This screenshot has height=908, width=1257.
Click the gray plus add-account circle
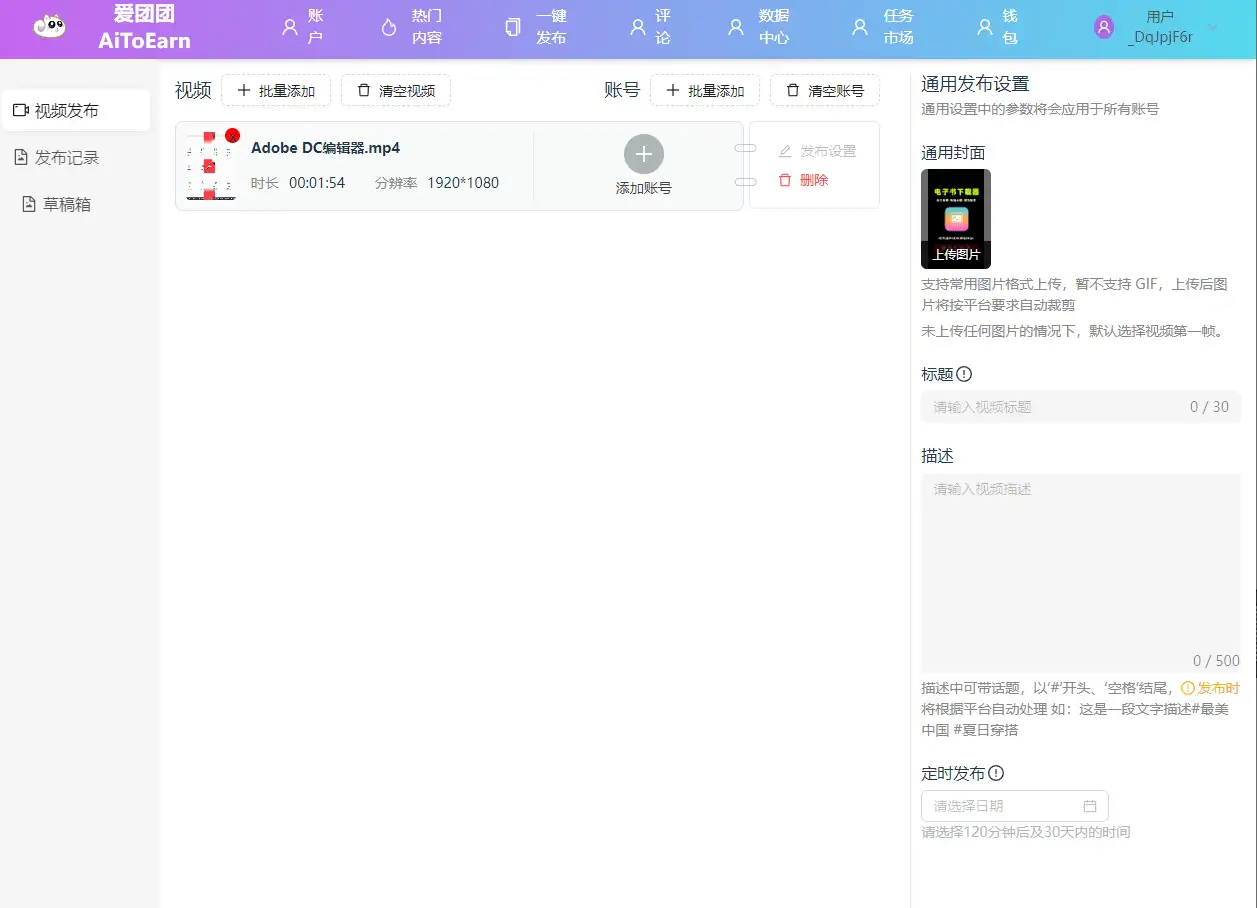[643, 154]
